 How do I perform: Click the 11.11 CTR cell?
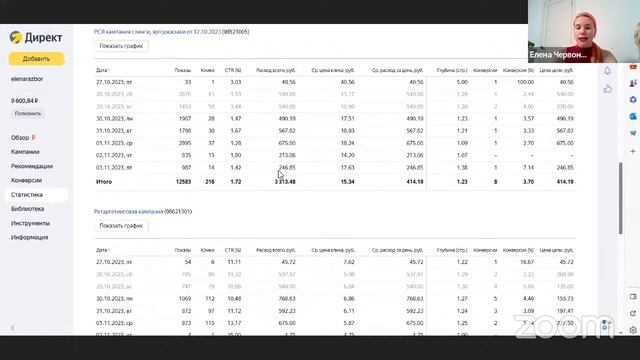pos(234,262)
